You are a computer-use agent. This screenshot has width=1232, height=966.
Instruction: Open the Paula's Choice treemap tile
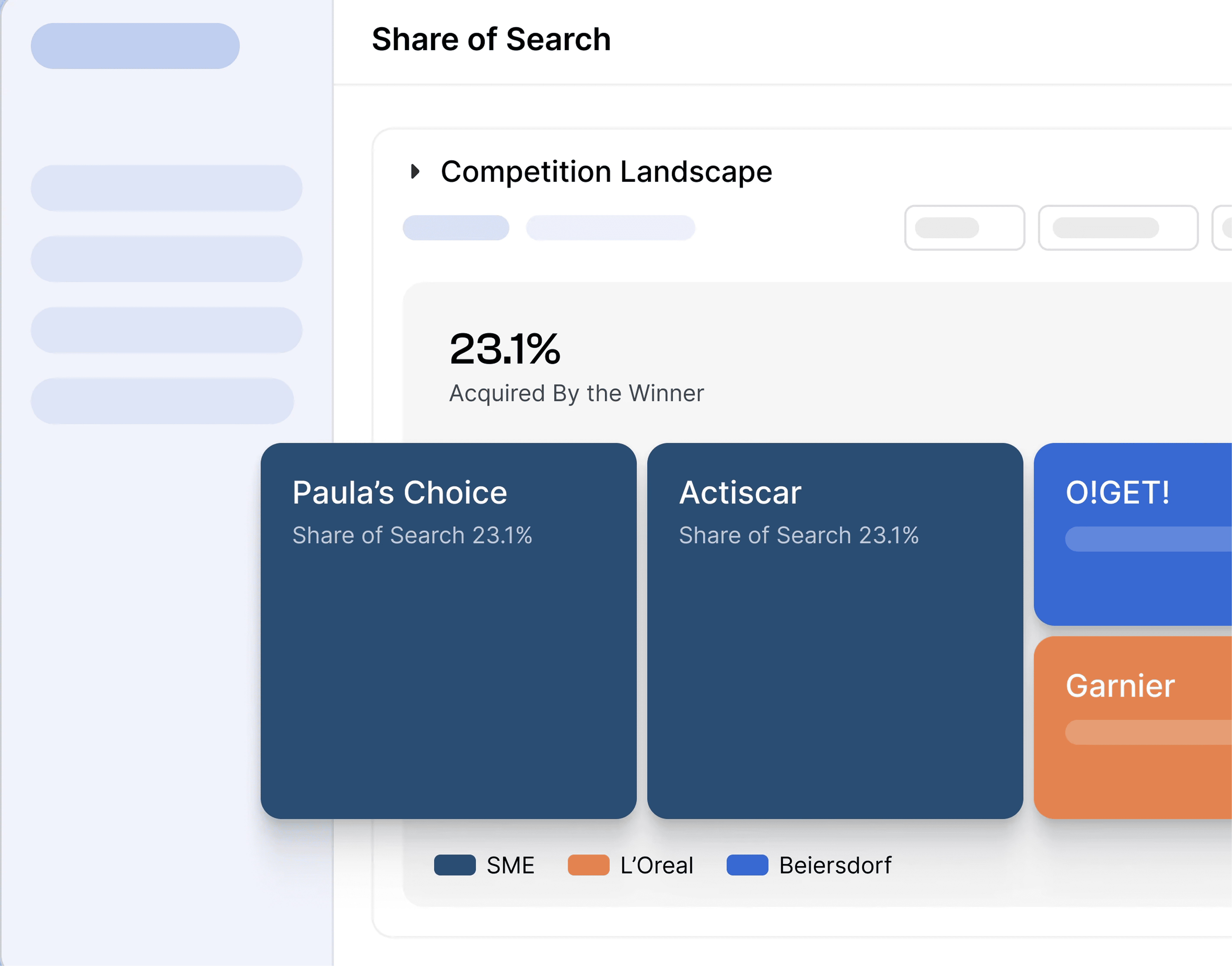click(x=449, y=631)
